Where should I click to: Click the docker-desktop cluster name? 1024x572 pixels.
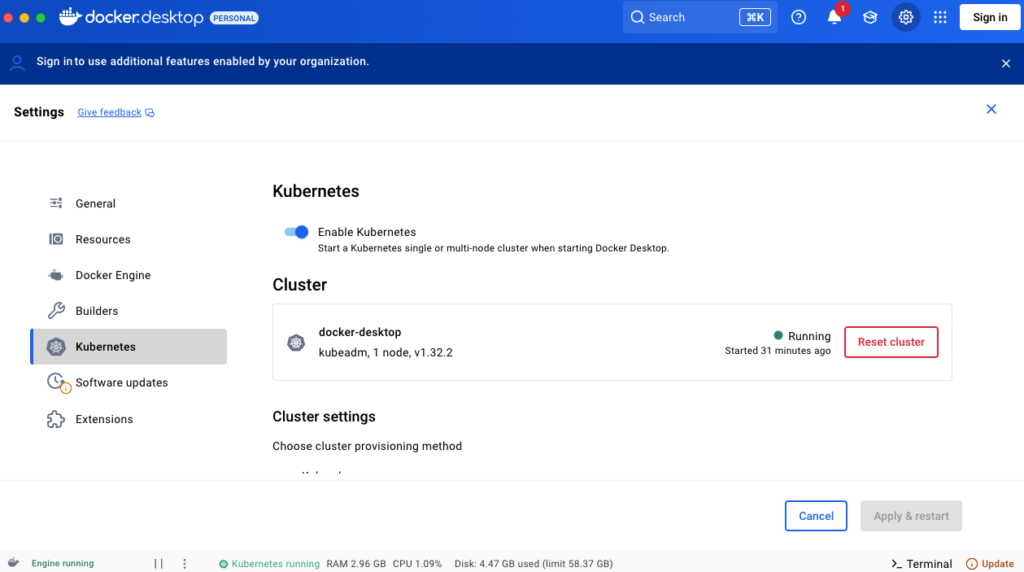pyautogui.click(x=360, y=332)
